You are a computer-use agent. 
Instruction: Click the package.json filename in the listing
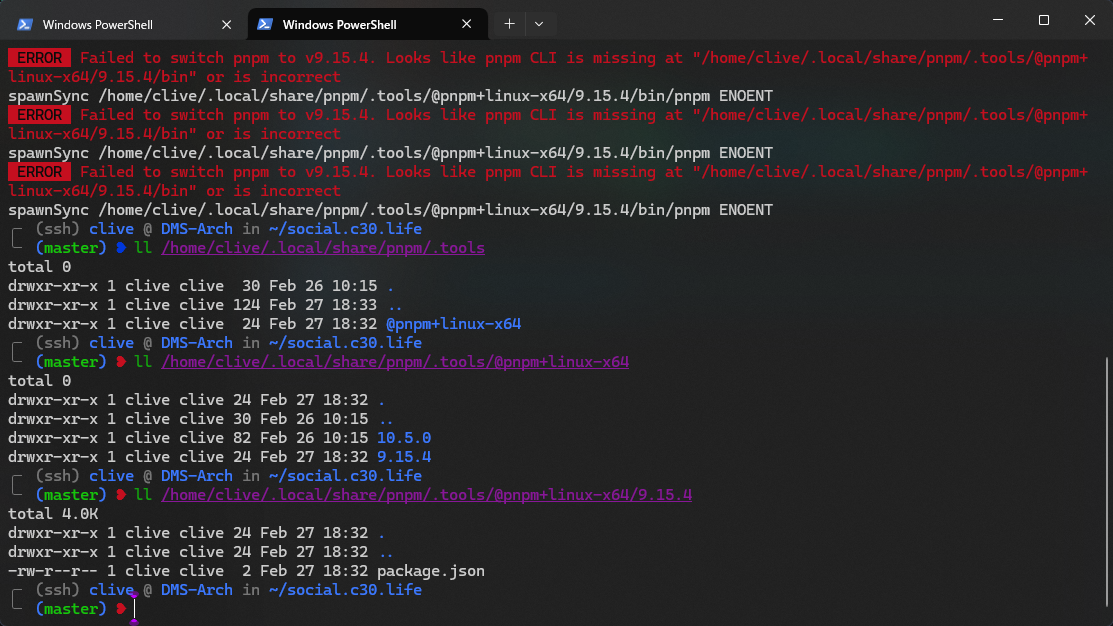tap(430, 571)
